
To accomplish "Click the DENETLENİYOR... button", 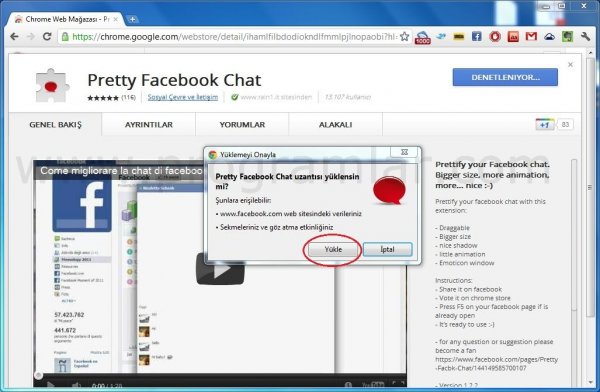I will [x=505, y=77].
